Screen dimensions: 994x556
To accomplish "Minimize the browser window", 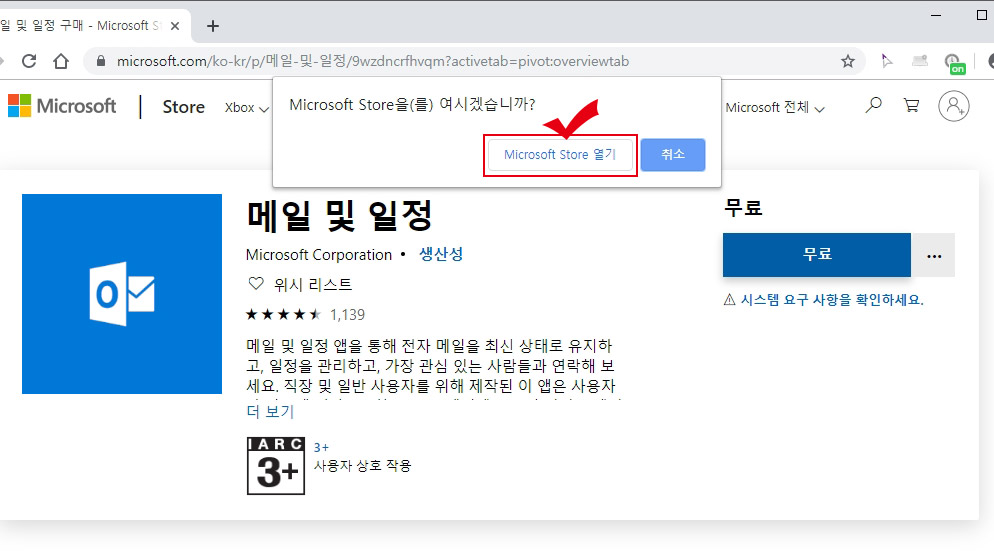I will pos(936,15).
